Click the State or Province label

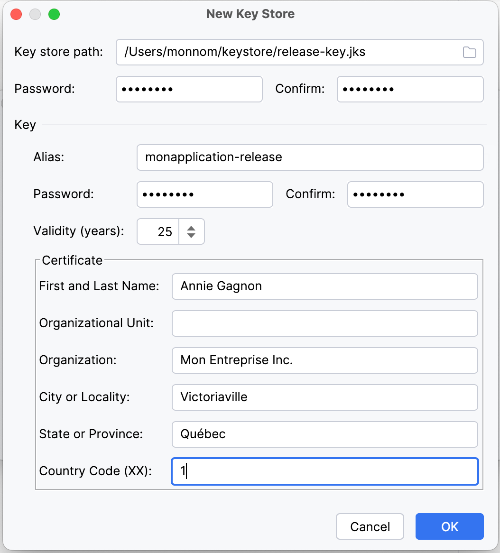click(x=91, y=434)
